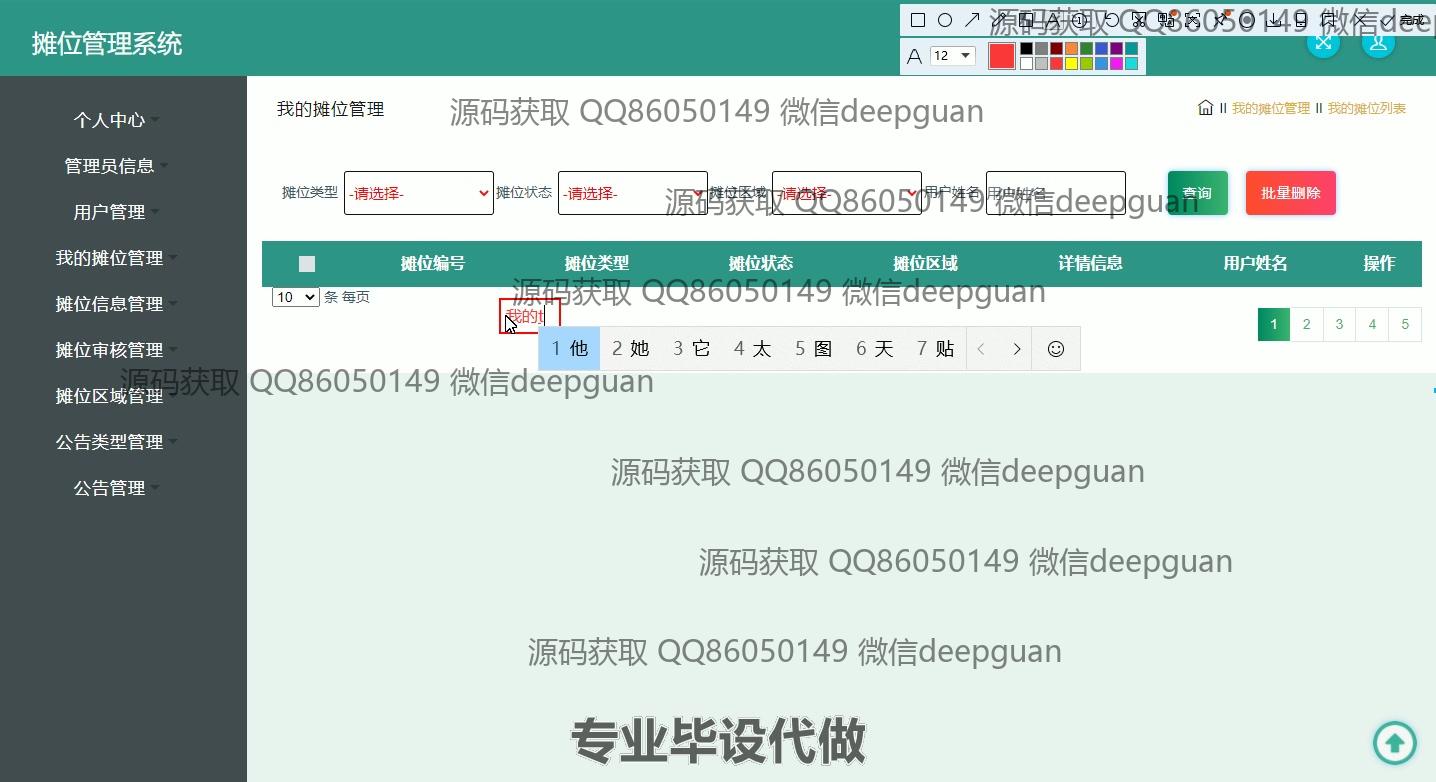Select the ellipse annotation tool

pos(945,20)
